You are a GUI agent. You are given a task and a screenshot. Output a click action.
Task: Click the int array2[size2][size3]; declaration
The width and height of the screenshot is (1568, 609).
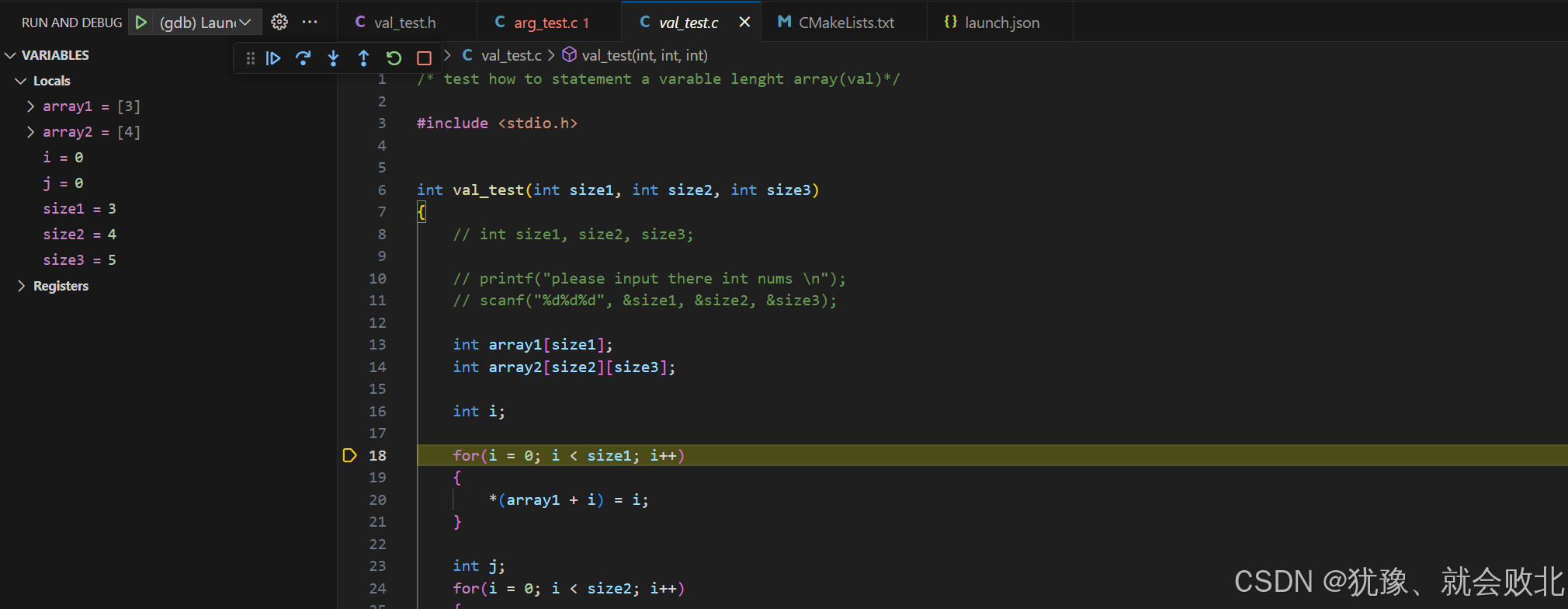point(564,367)
